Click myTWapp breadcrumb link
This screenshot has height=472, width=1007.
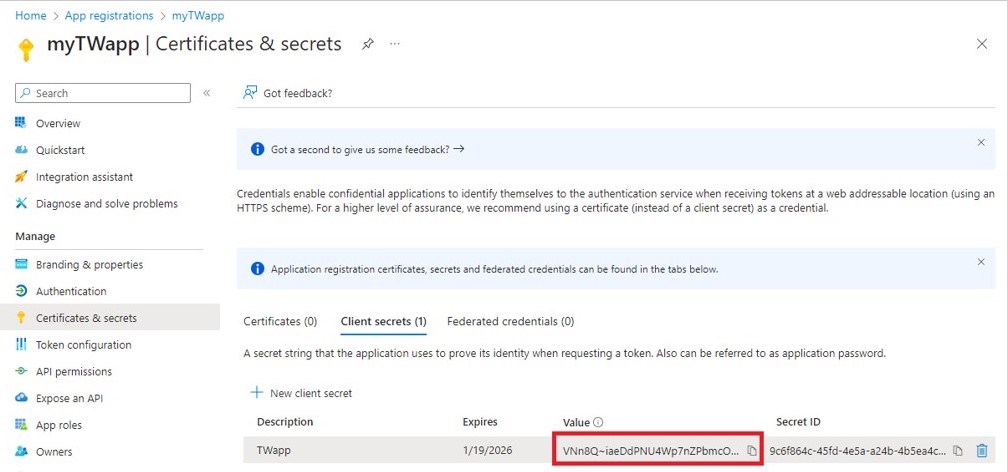pos(198,15)
